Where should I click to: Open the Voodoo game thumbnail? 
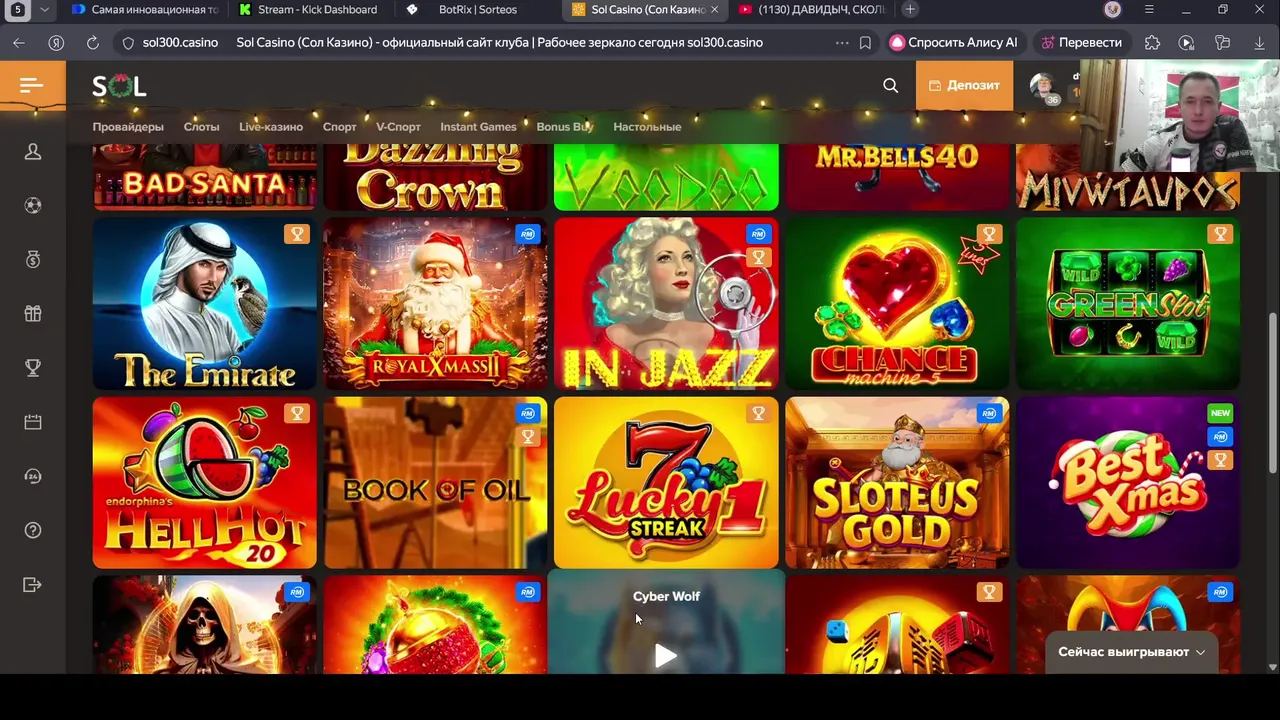tap(666, 177)
